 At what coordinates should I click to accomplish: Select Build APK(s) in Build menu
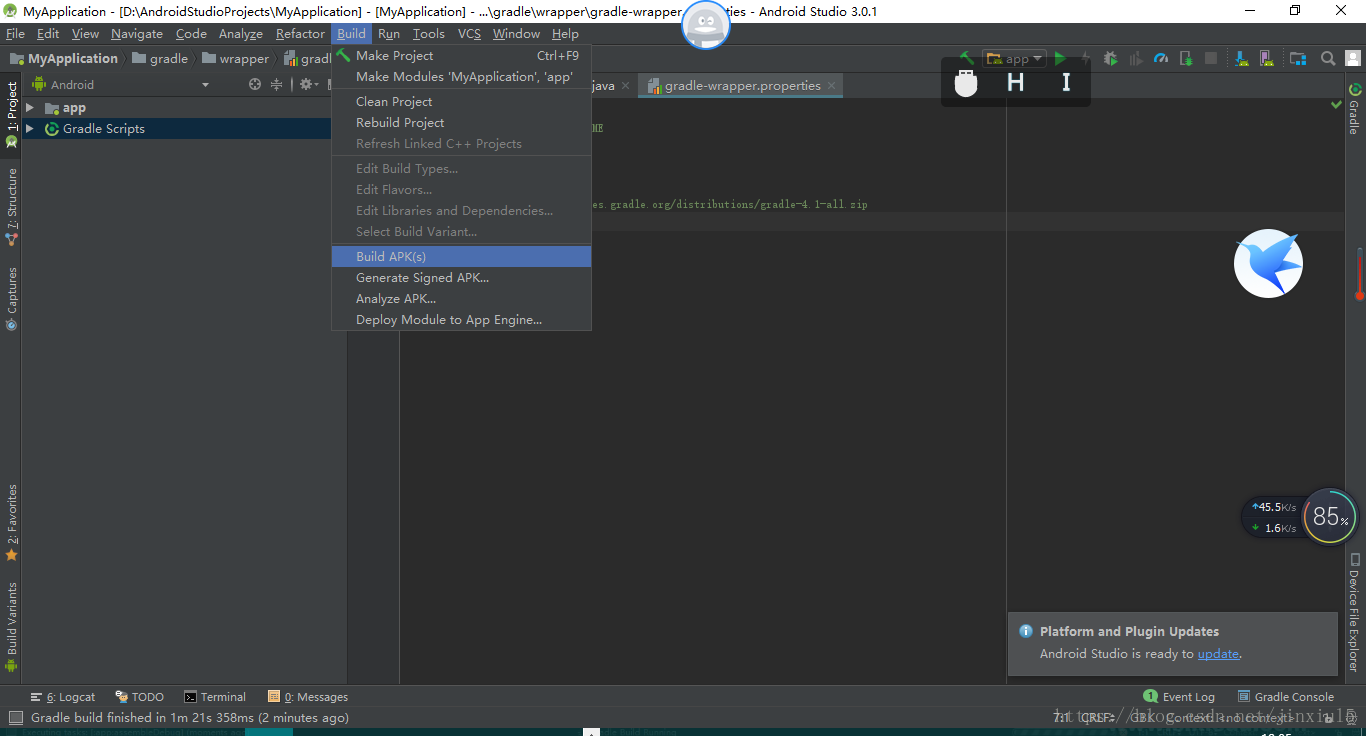point(461,257)
